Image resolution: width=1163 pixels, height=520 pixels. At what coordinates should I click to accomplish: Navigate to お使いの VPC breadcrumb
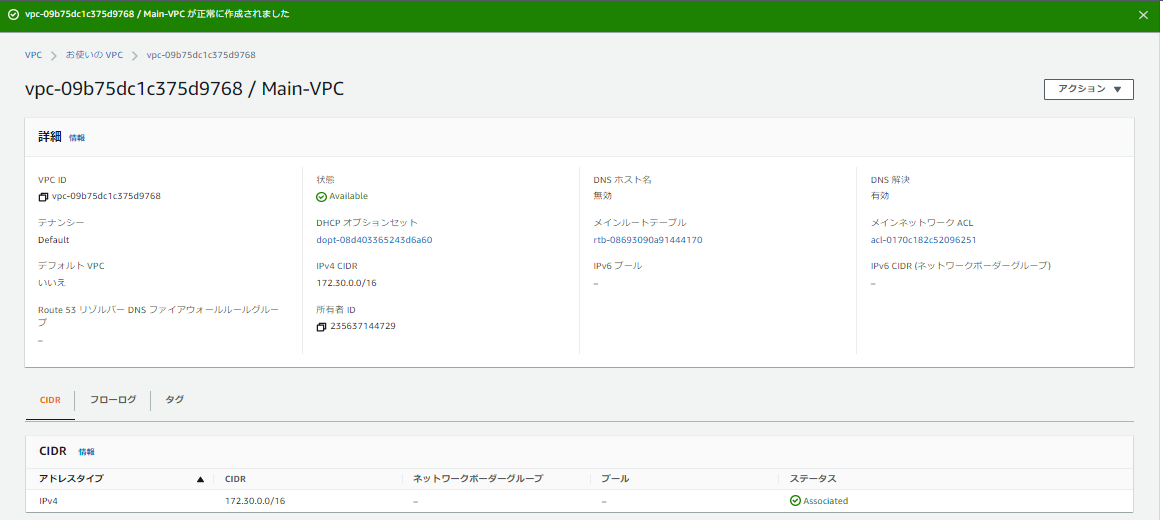click(x=94, y=55)
